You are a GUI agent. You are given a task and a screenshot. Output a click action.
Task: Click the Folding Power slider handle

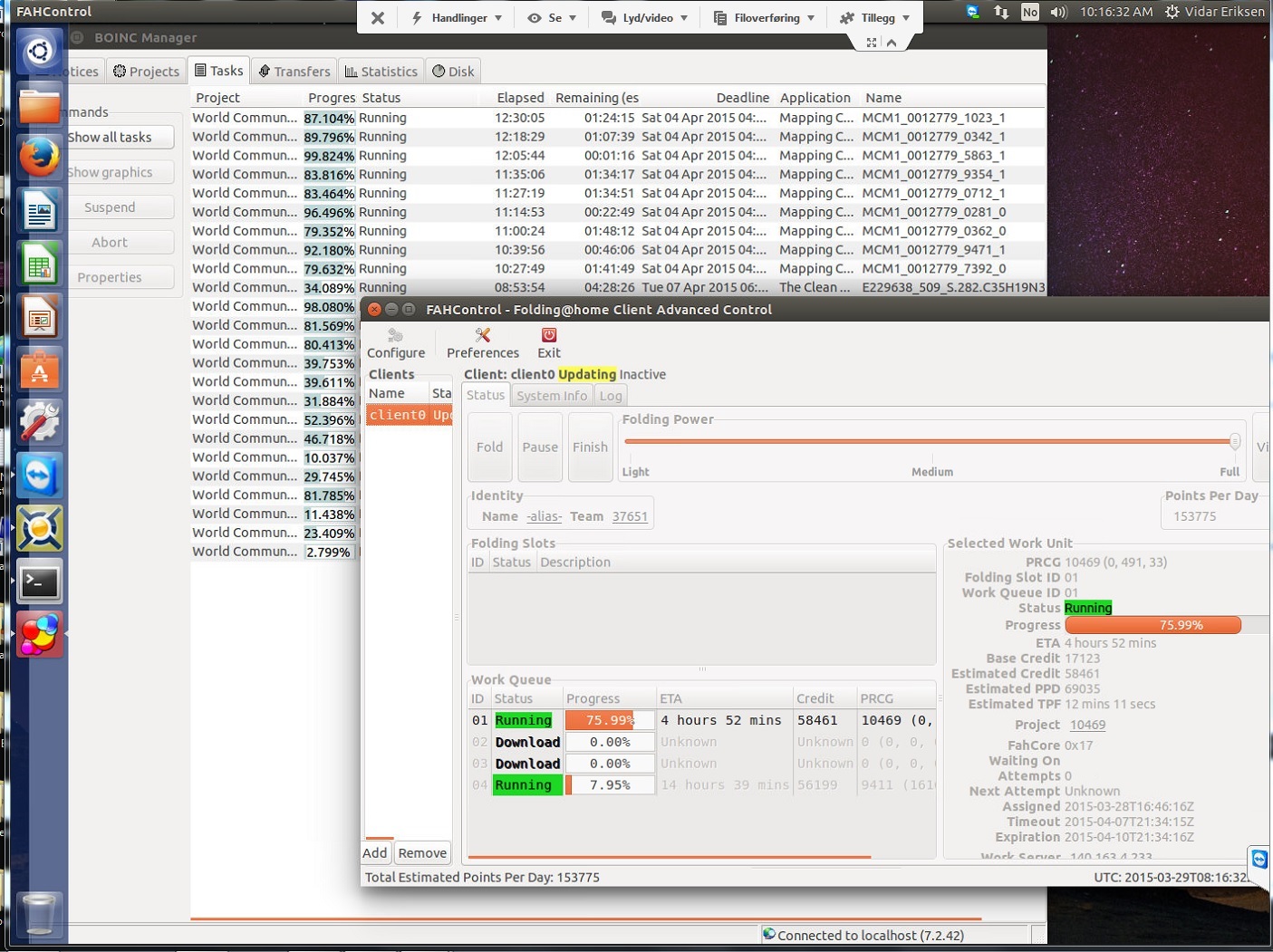pyautogui.click(x=1234, y=442)
